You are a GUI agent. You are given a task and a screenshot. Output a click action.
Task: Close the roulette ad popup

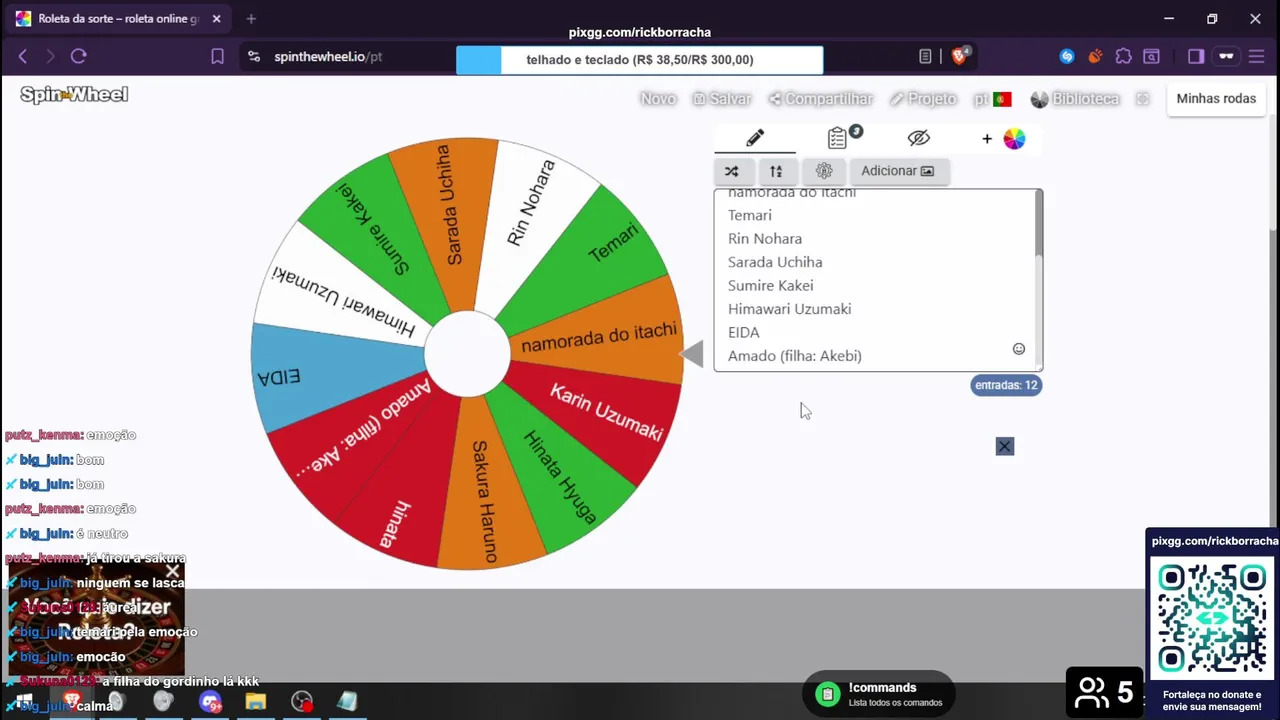[x=172, y=572]
